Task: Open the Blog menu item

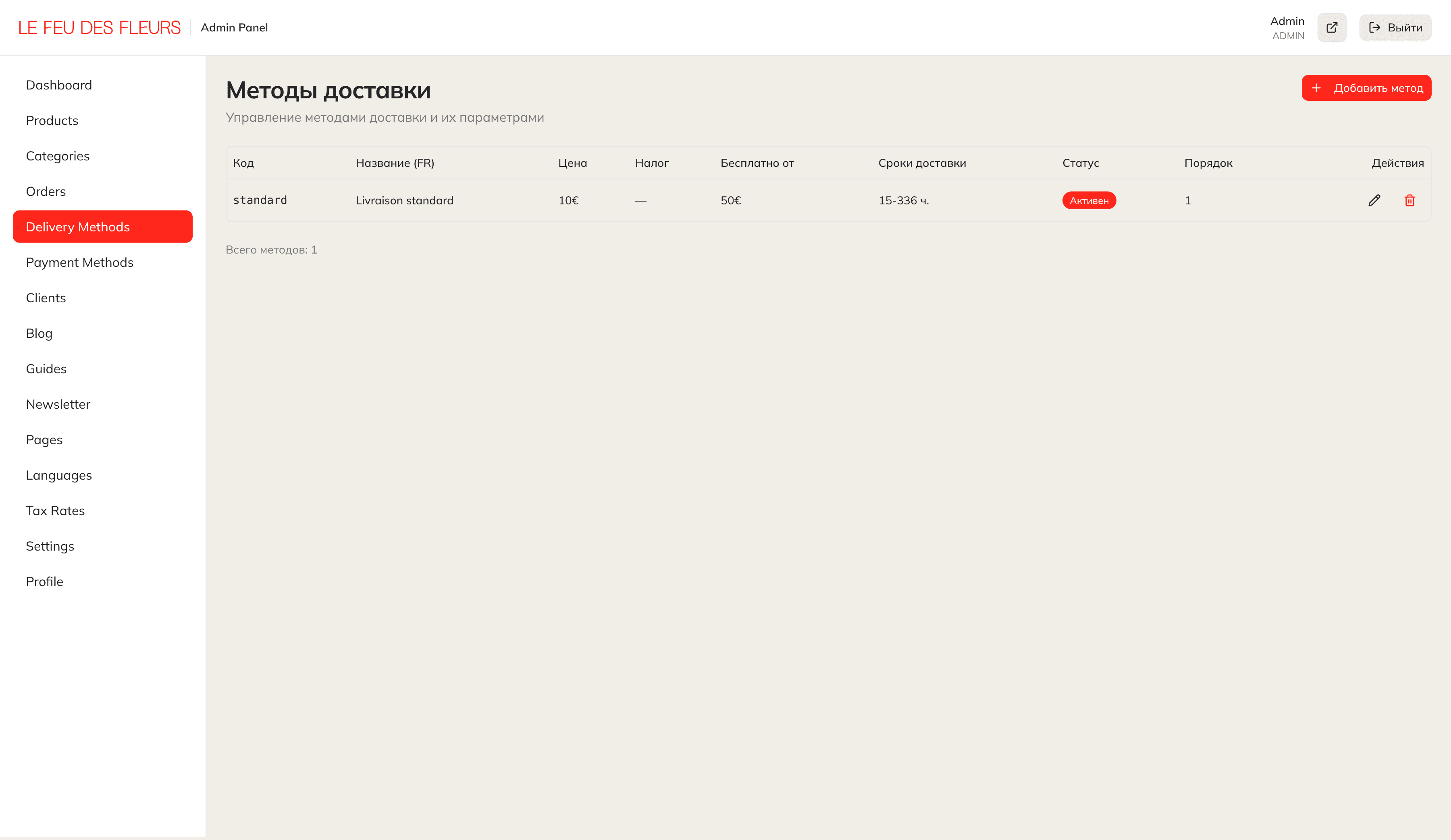Action: 39,333
